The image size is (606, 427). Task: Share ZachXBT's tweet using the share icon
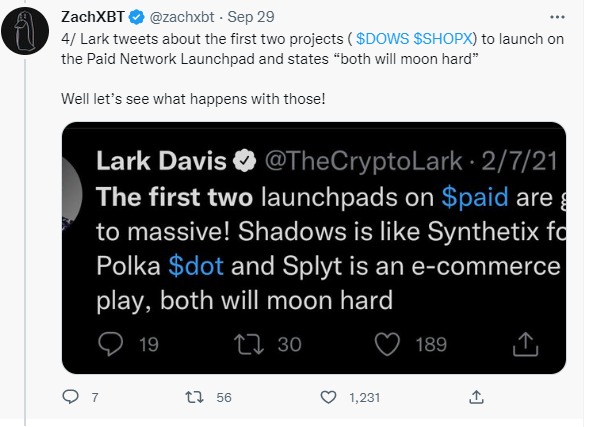[x=476, y=397]
